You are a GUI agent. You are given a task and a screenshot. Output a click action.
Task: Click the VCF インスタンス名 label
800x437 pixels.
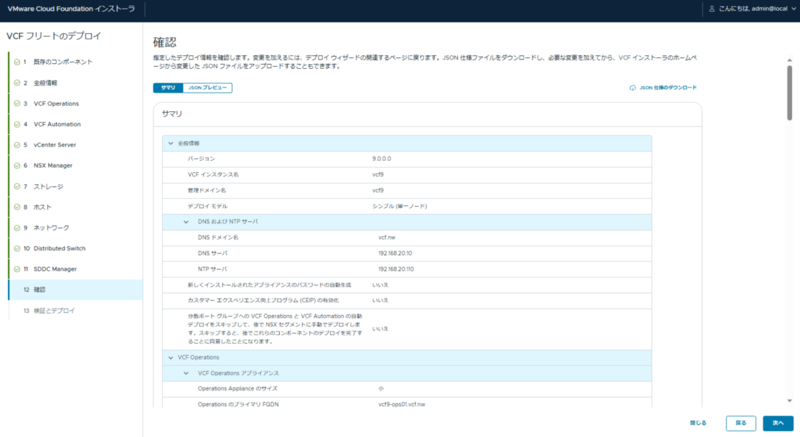coord(213,175)
